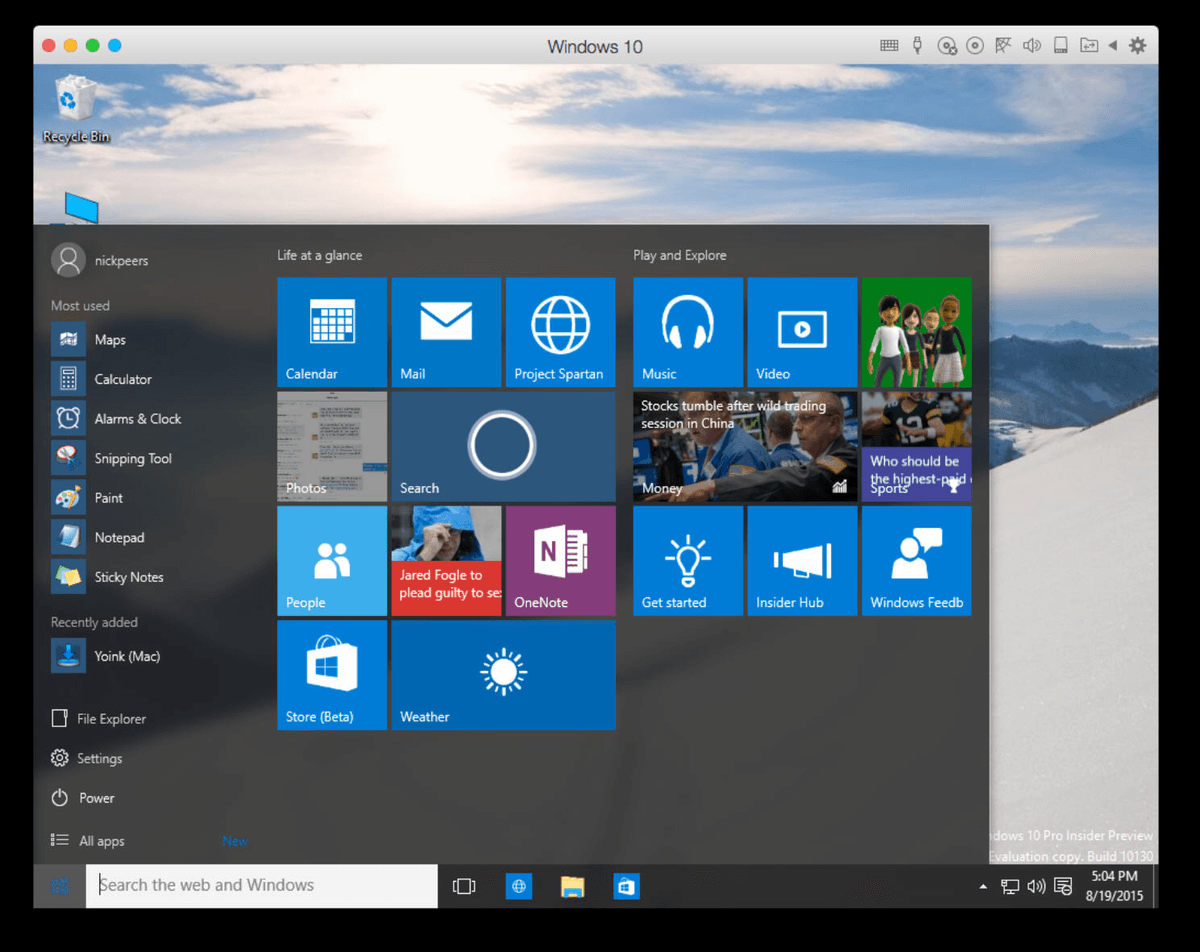Open Settings from the Start menu
1200x952 pixels.
96,758
